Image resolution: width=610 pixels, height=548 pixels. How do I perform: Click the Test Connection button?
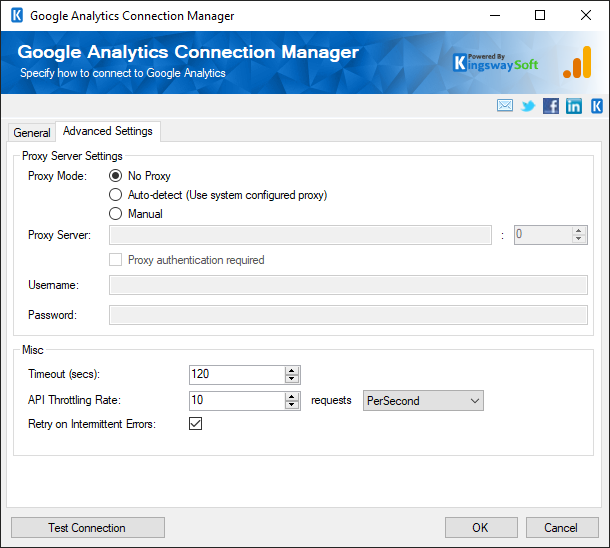point(88,528)
